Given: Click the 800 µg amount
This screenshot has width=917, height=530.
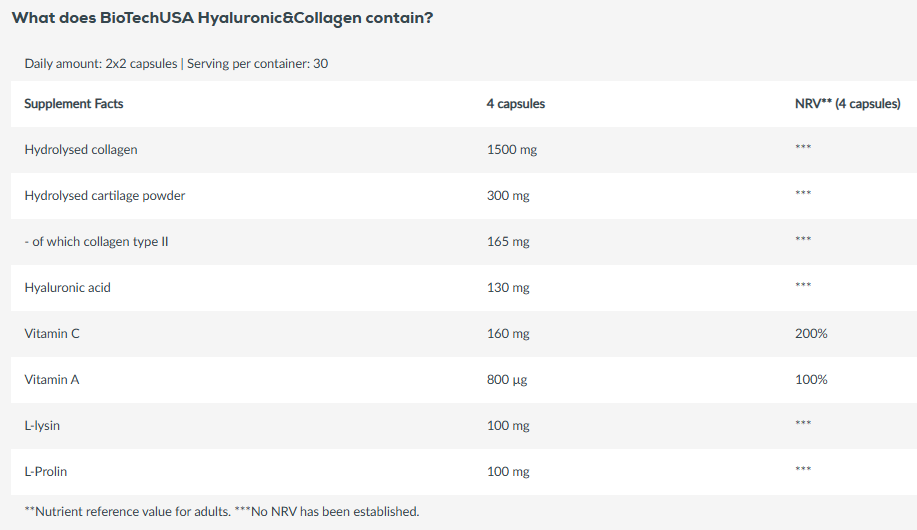Looking at the screenshot, I should pyautogui.click(x=507, y=380).
